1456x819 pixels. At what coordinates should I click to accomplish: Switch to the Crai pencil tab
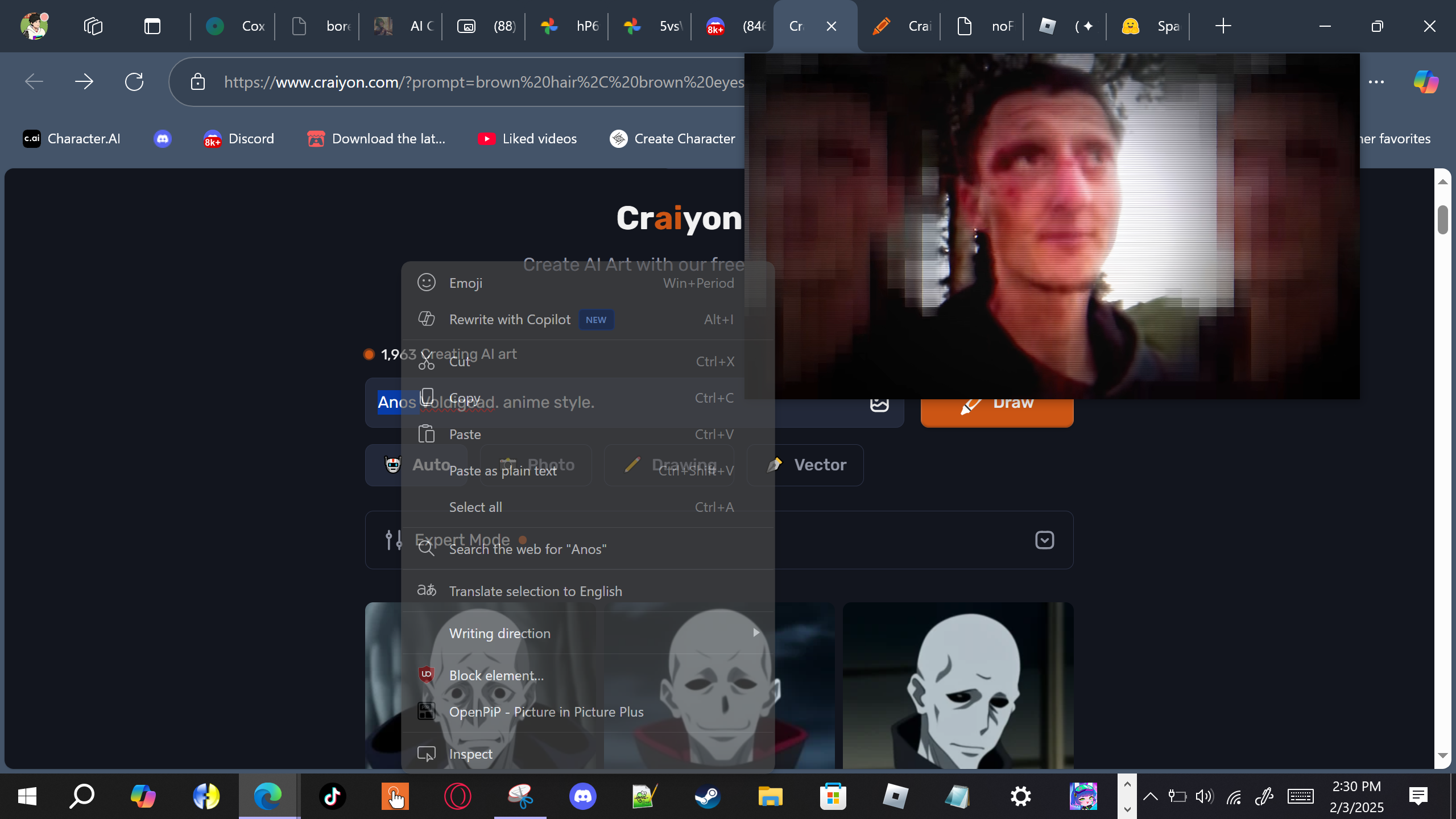(x=901, y=26)
